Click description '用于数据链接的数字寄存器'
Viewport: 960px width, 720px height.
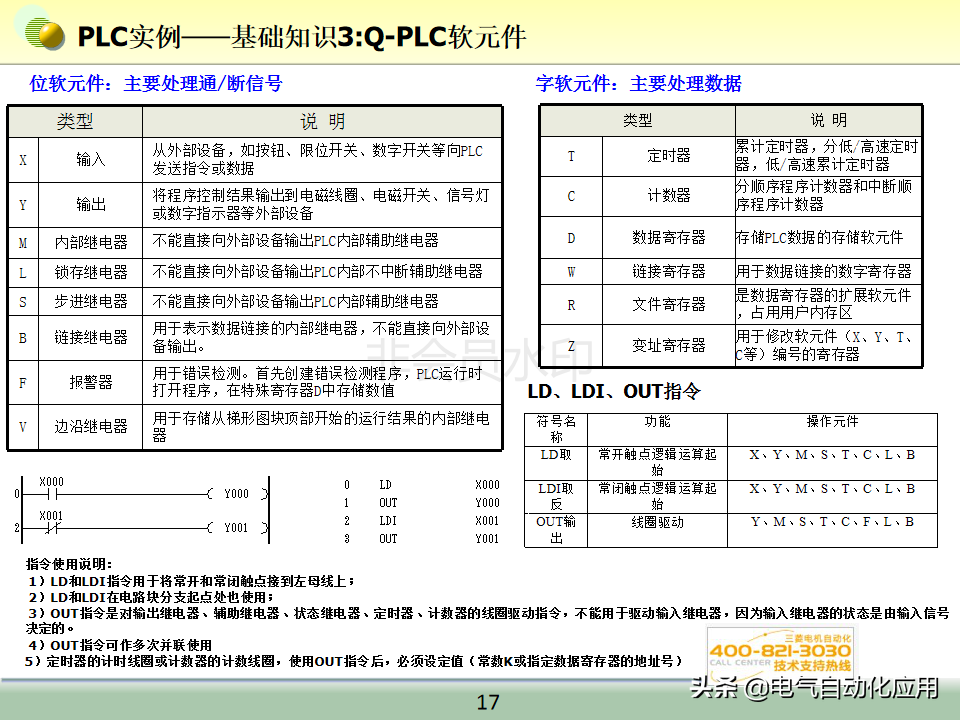pos(823,271)
